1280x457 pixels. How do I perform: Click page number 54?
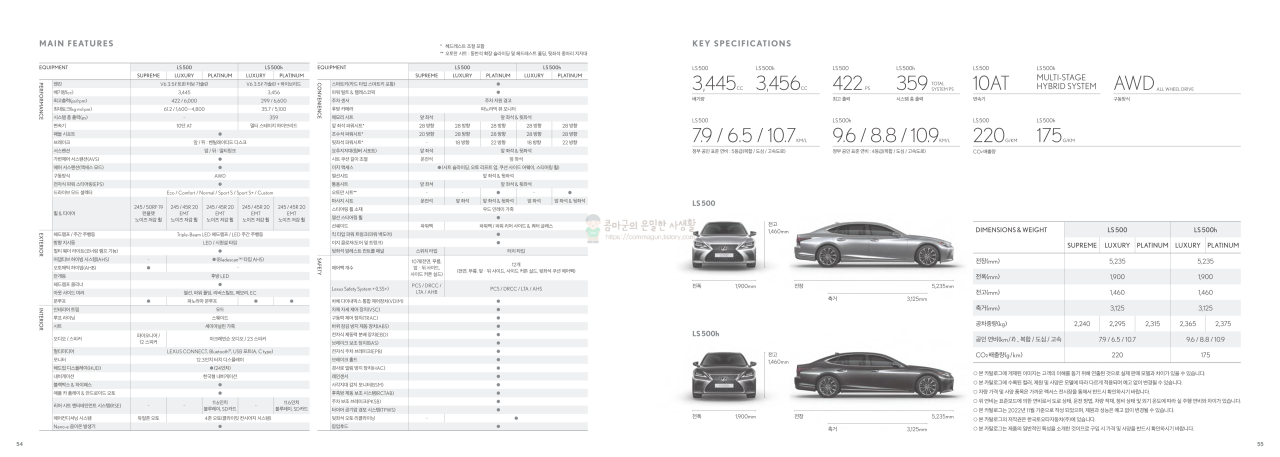19,444
